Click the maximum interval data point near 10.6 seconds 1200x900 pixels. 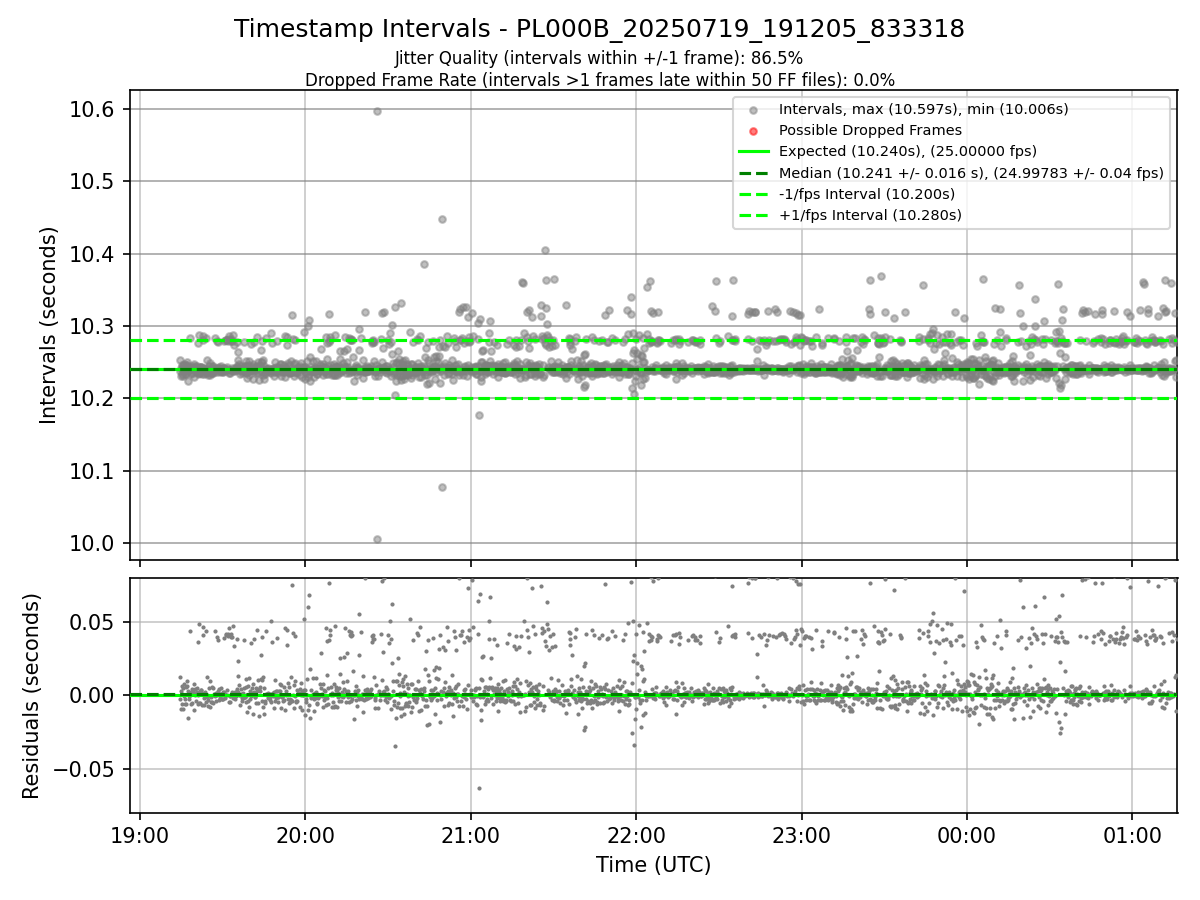tap(377, 111)
